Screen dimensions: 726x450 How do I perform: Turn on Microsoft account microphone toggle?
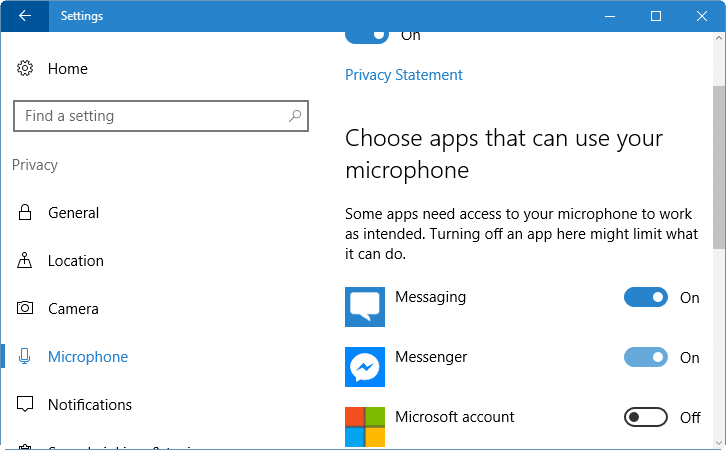[x=645, y=417]
